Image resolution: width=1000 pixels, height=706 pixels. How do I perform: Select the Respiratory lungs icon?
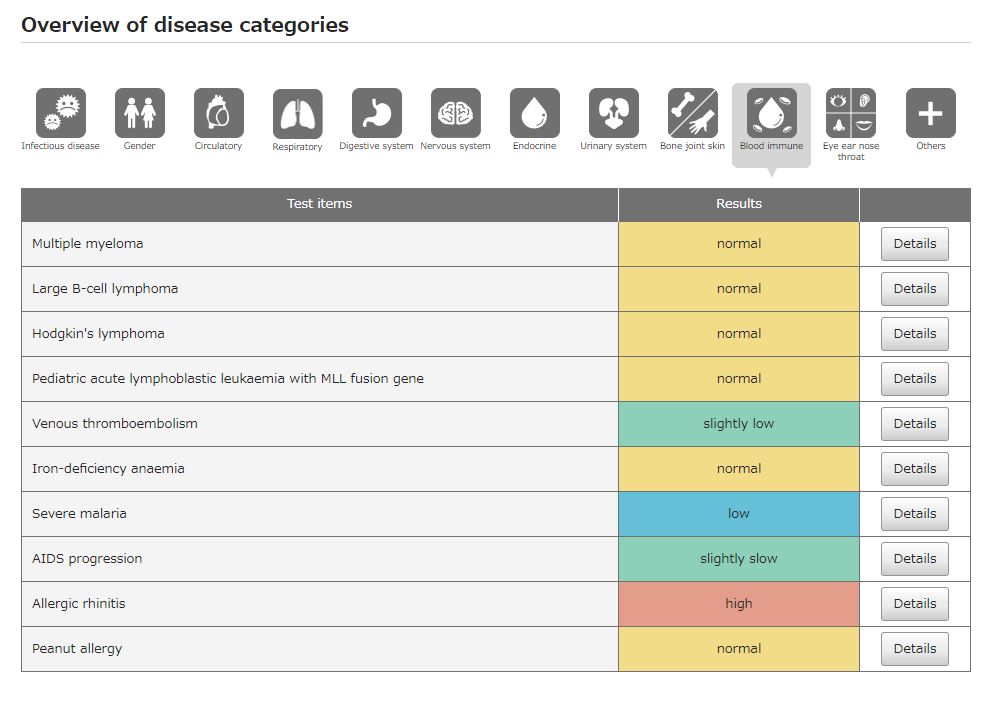pyautogui.click(x=297, y=112)
